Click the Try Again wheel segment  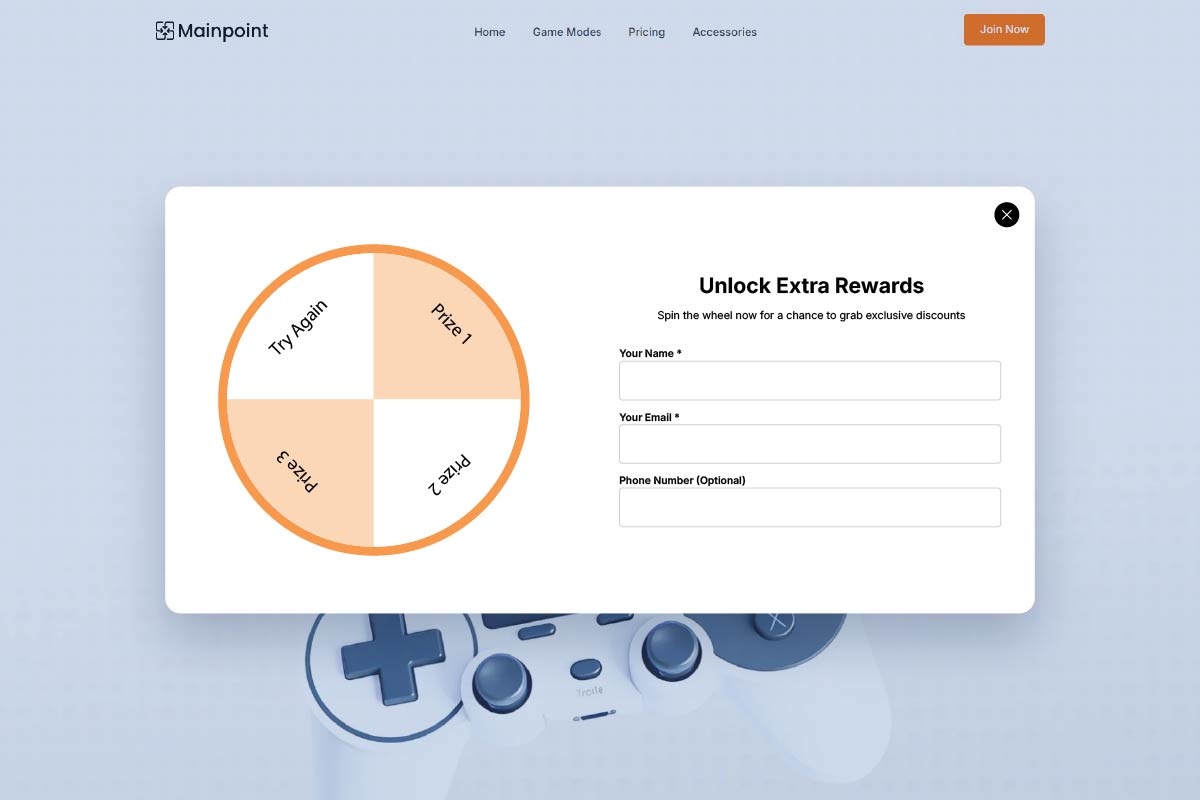300,327
